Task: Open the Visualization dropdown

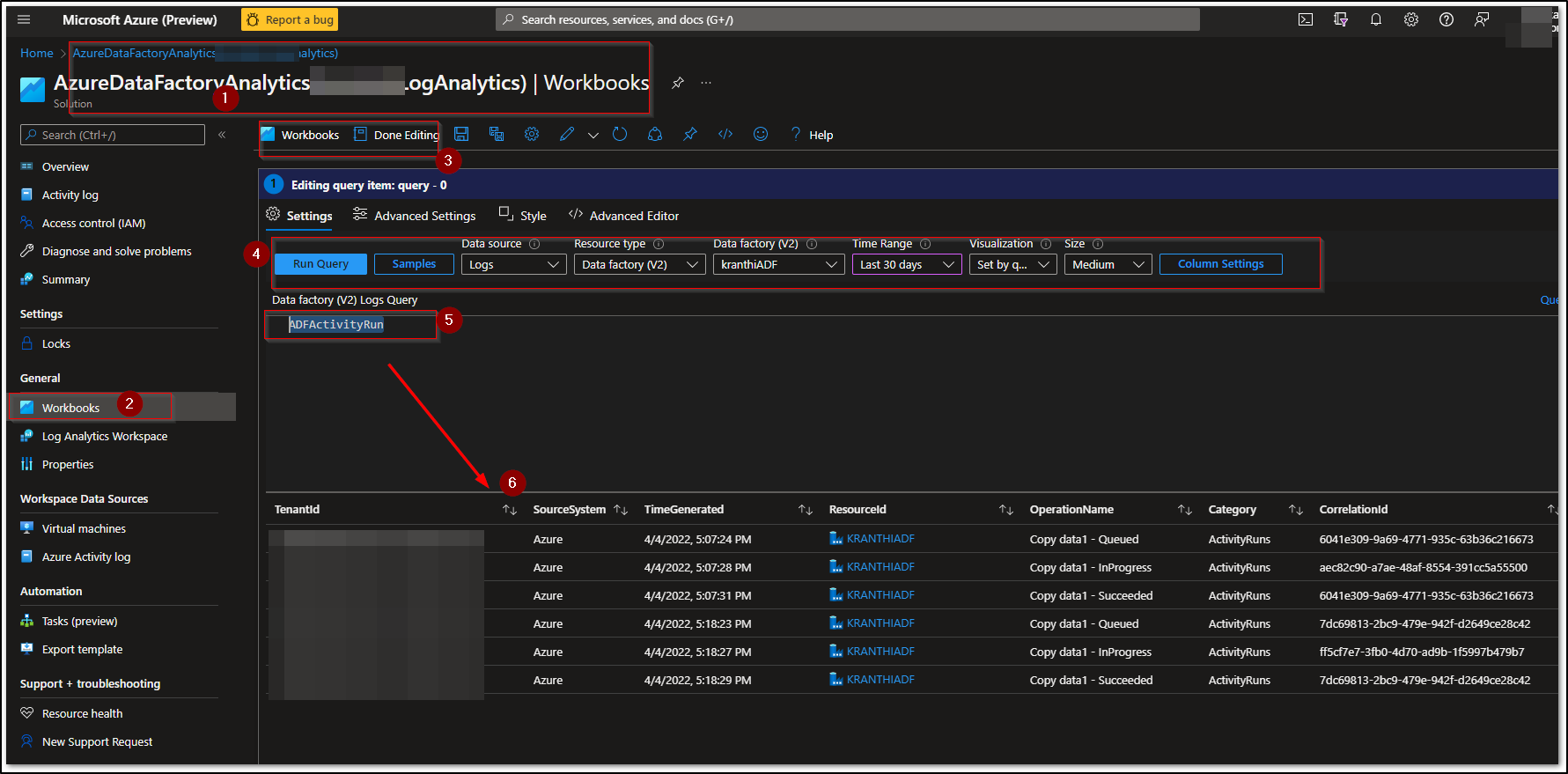Action: click(x=1013, y=264)
